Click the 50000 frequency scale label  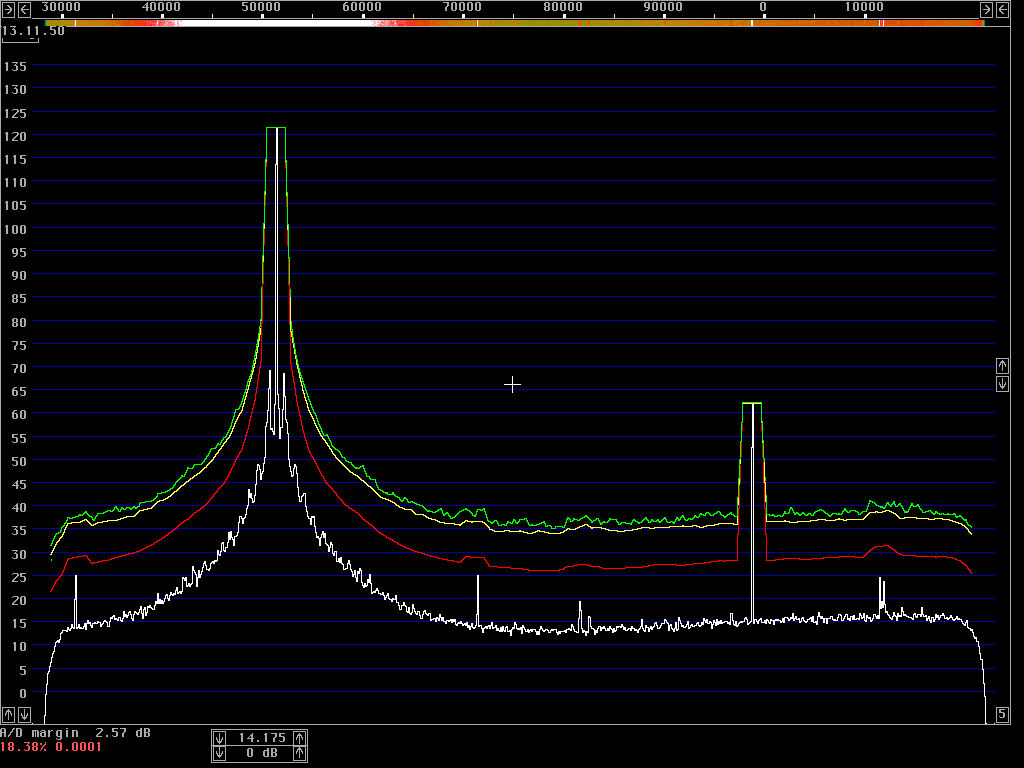(261, 7)
